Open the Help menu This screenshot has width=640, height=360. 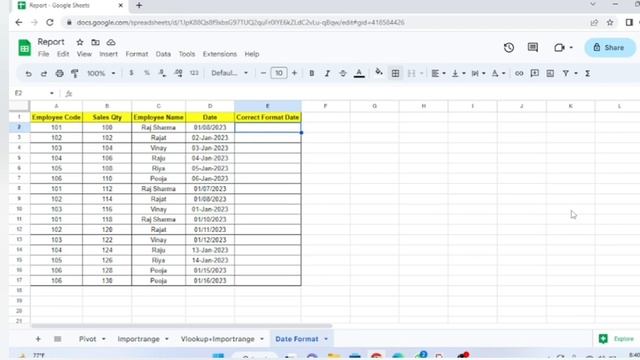[252, 54]
